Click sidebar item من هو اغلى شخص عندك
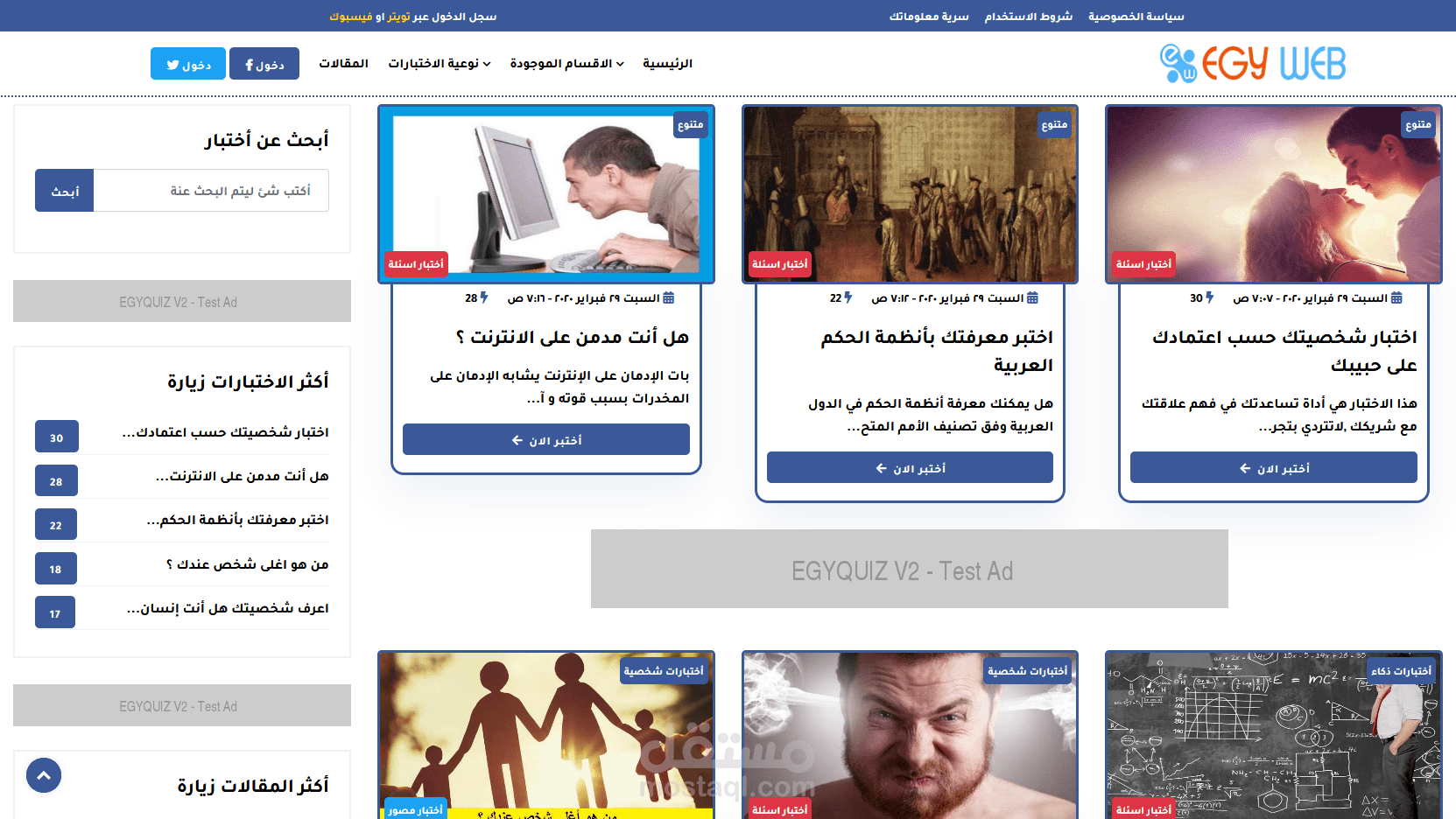 click(247, 563)
